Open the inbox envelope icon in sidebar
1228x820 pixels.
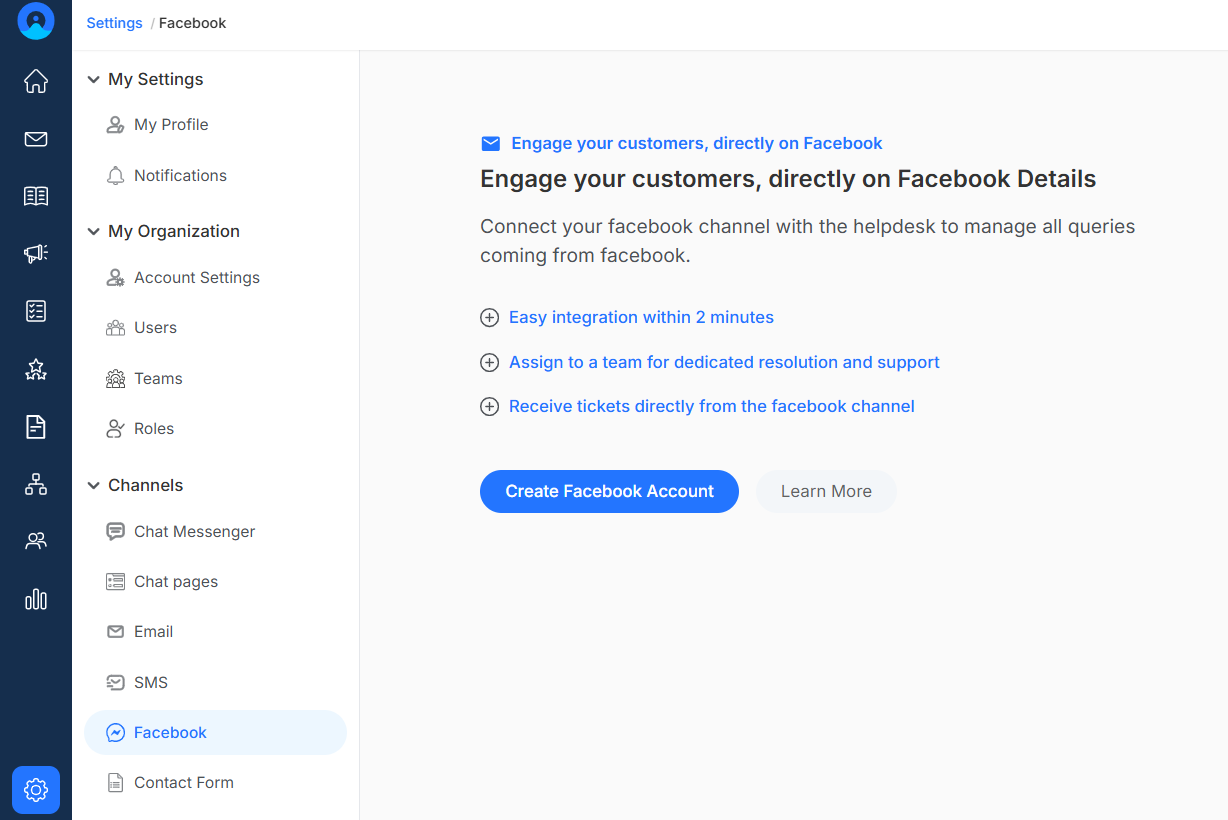36,139
